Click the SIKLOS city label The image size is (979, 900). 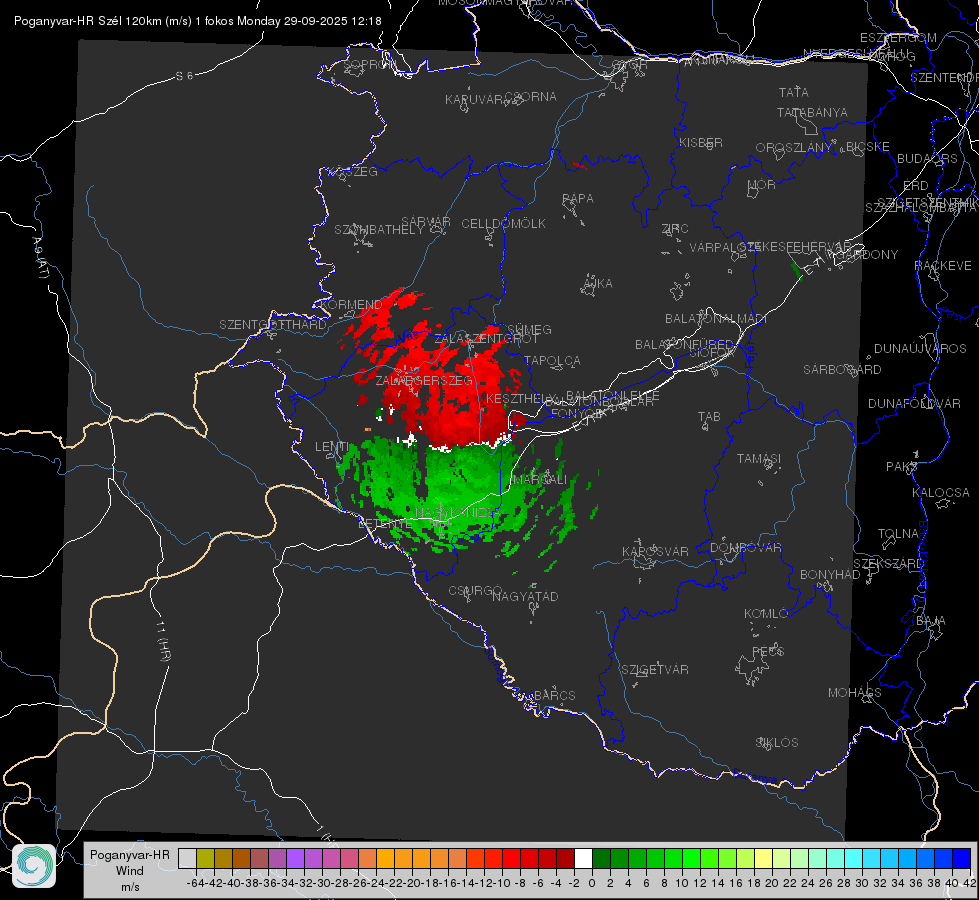click(x=777, y=743)
